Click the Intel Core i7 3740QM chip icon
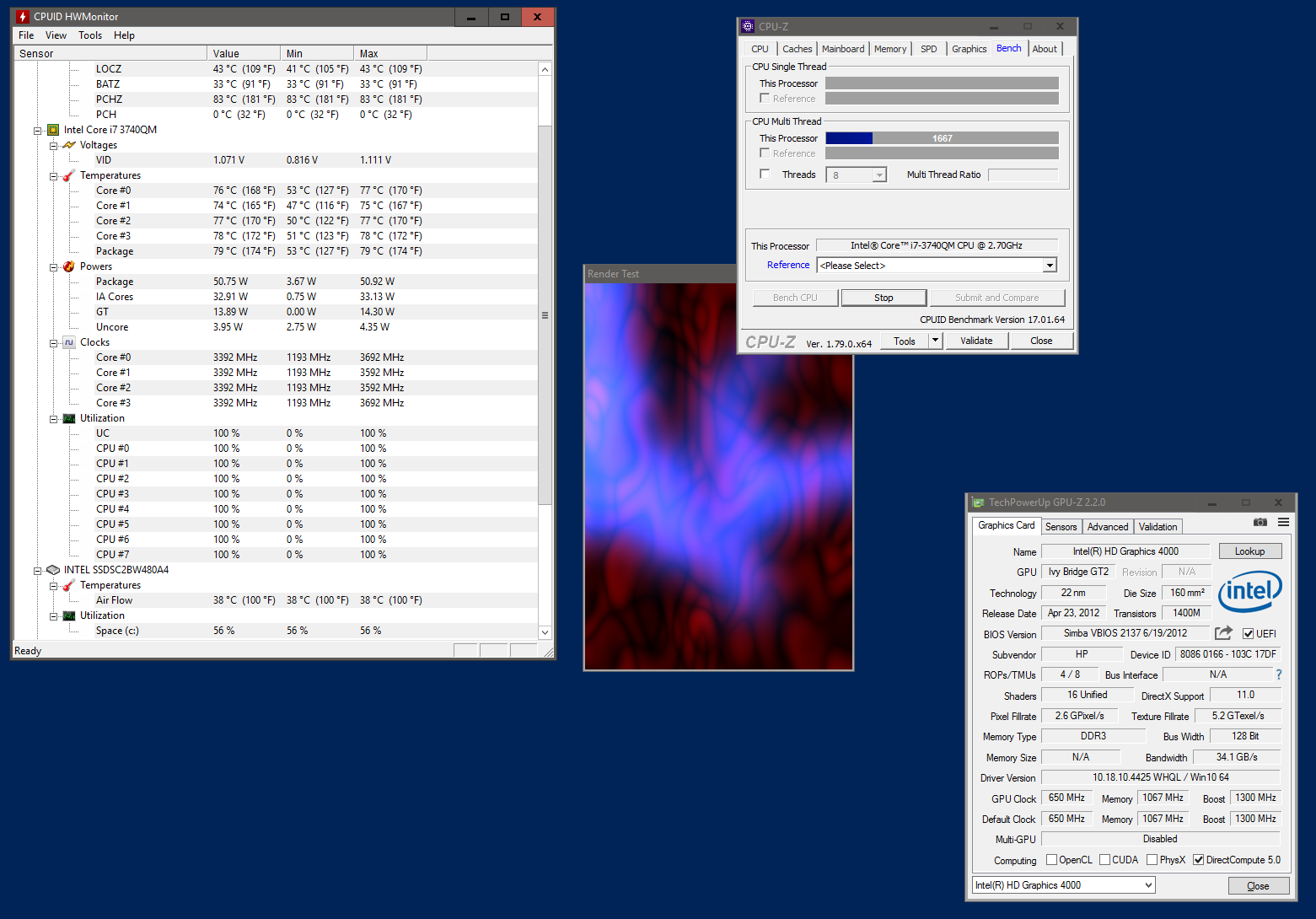The height and width of the screenshot is (919, 1316). point(53,130)
